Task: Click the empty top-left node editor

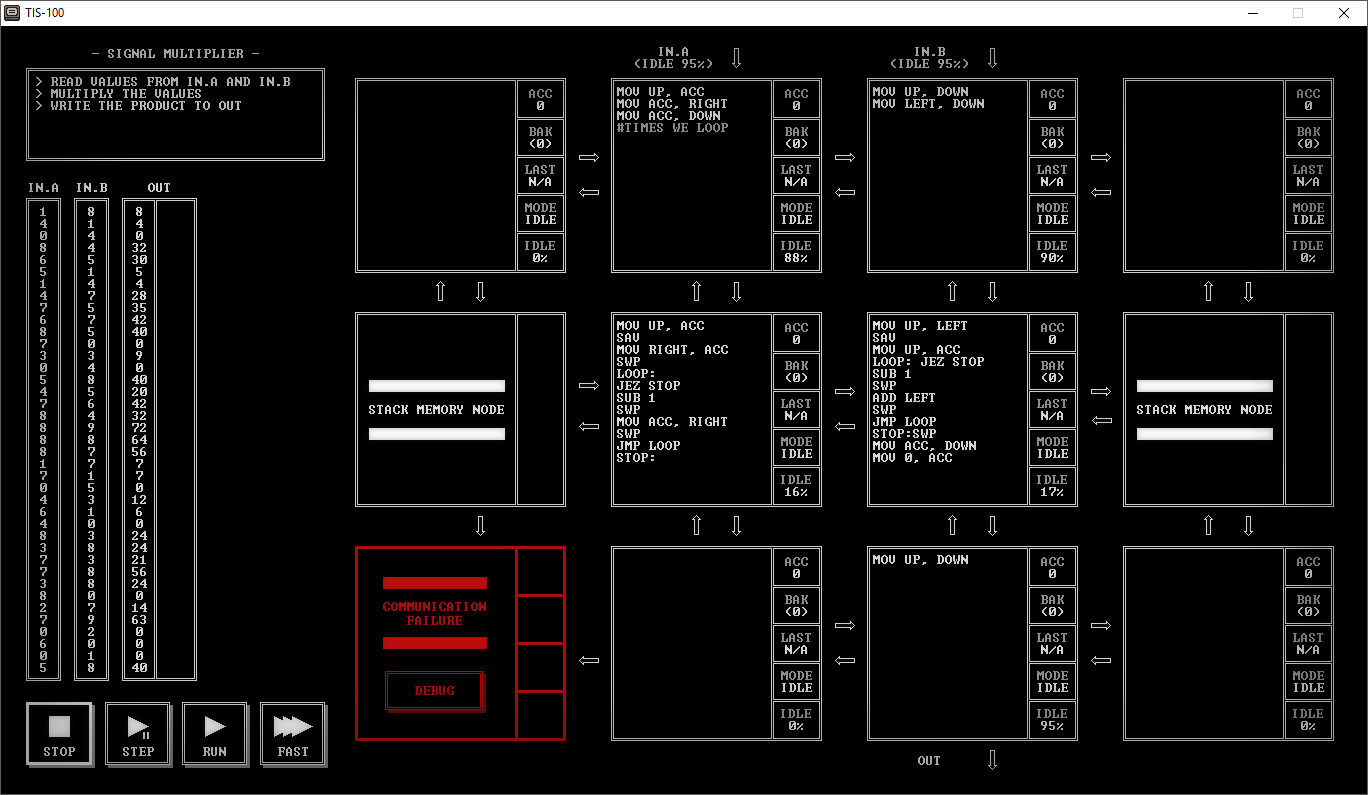Action: pyautogui.click(x=436, y=175)
